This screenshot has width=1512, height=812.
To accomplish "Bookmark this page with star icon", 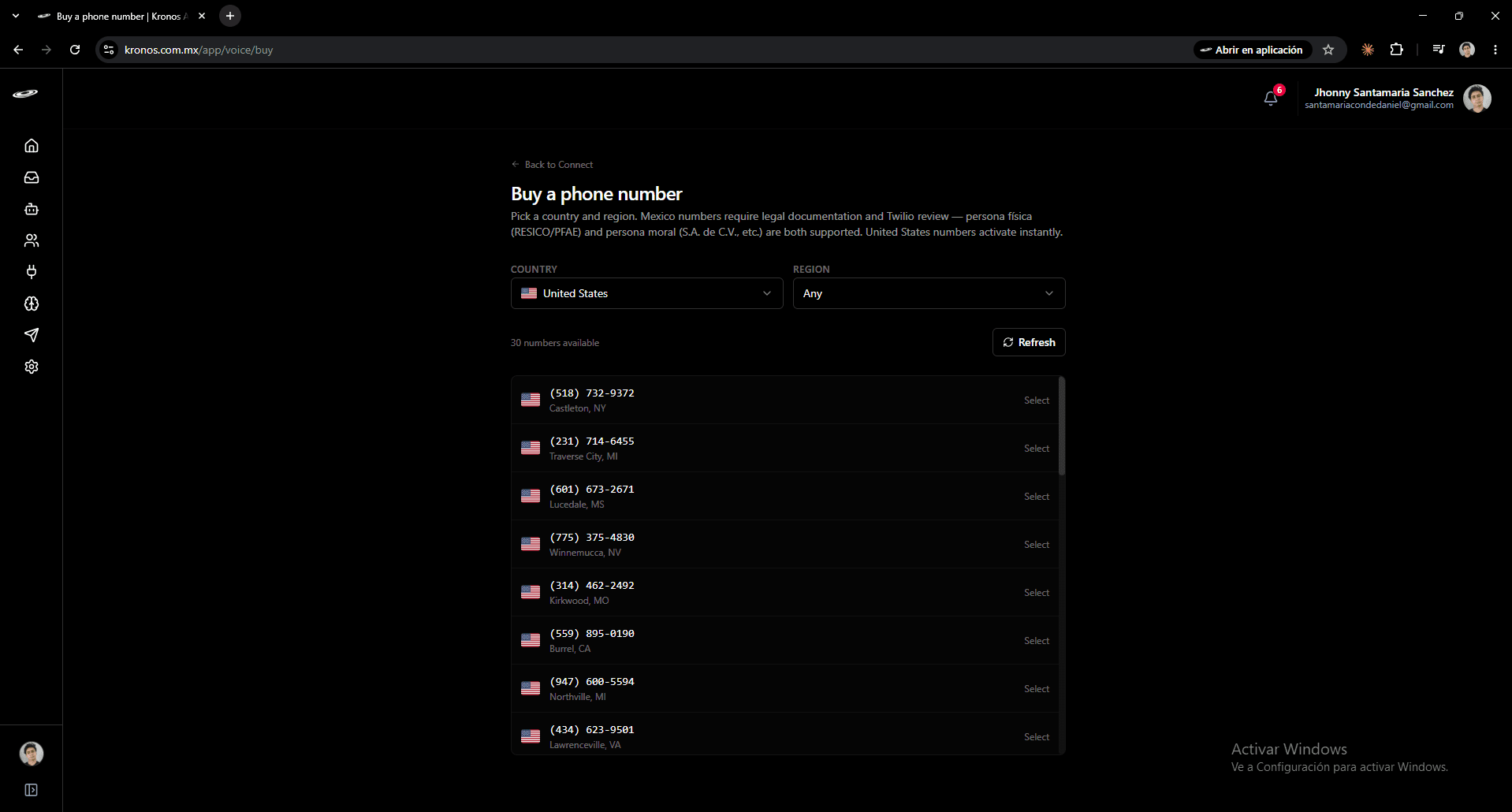I will coord(1328,50).
